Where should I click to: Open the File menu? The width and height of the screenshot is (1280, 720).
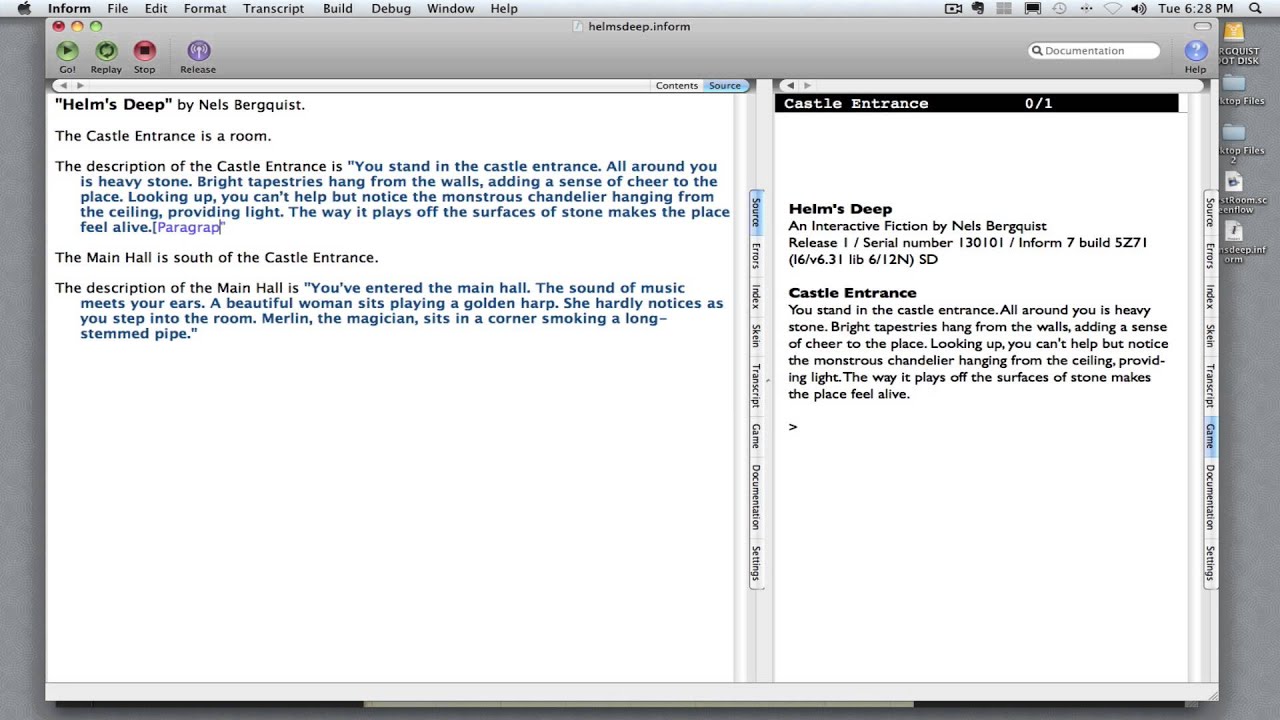[118, 8]
